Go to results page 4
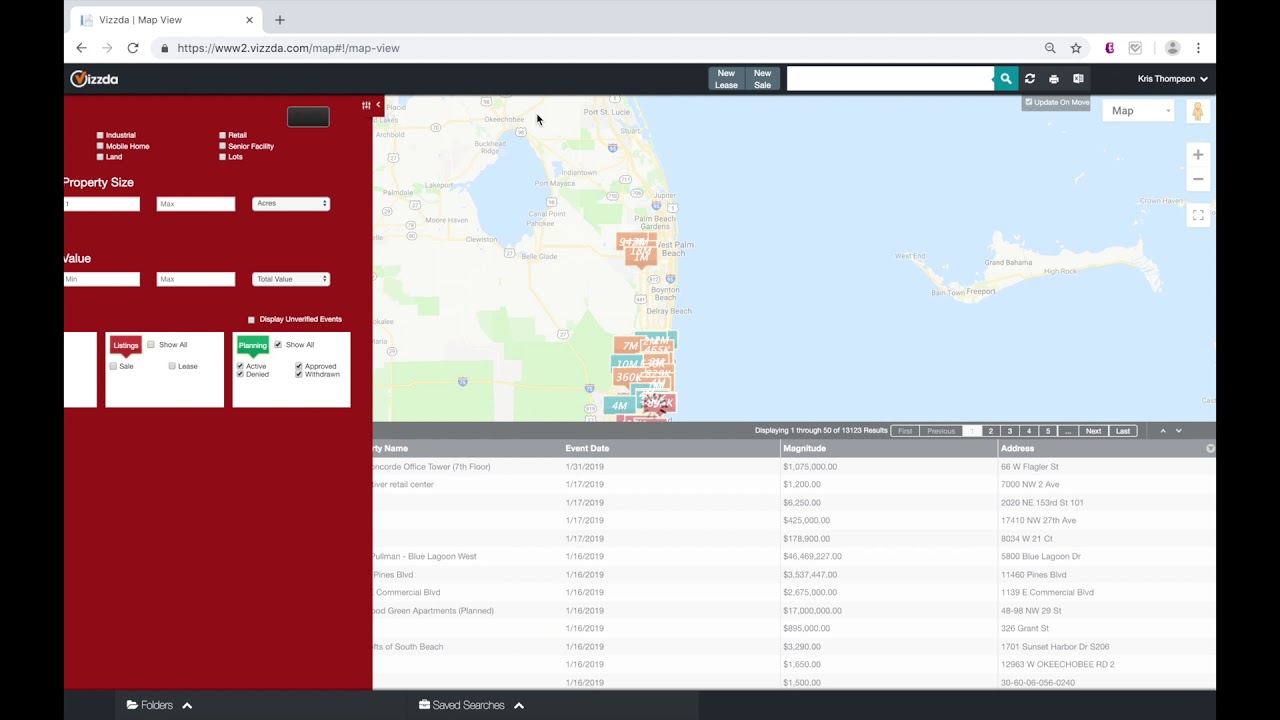Screen dimensions: 1280x720 click(x=1029, y=431)
